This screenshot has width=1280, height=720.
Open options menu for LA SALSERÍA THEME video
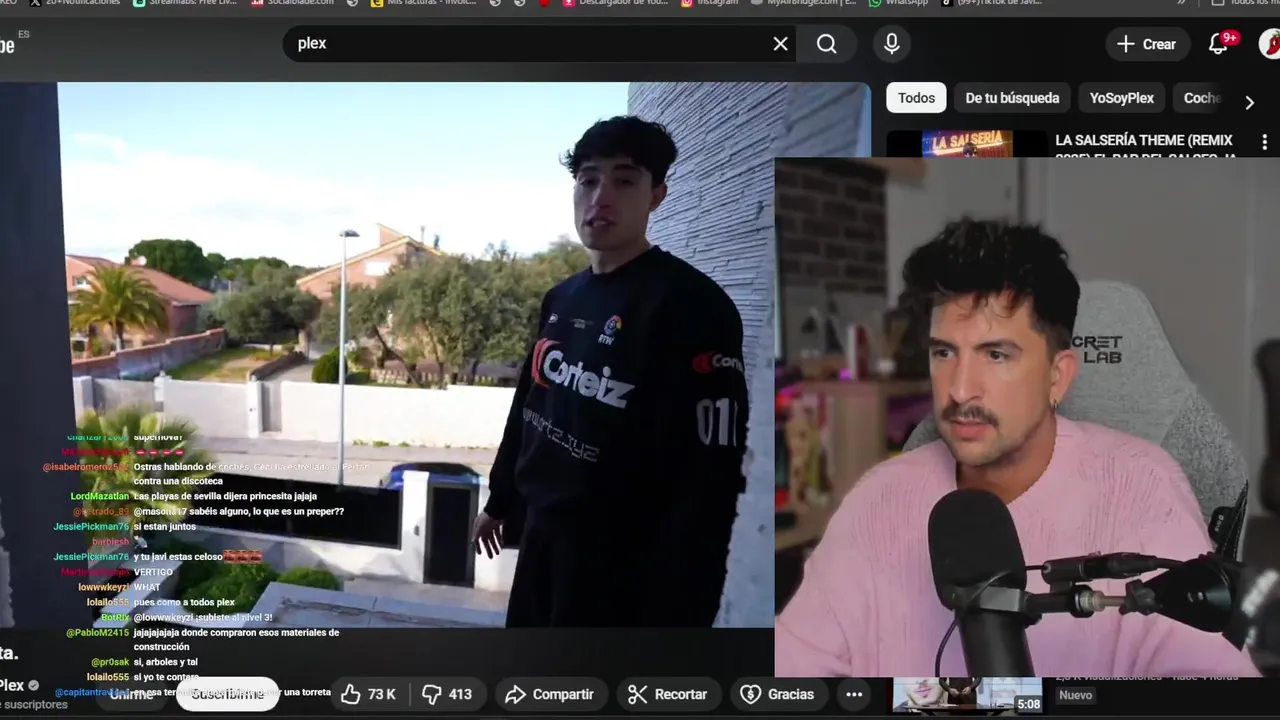[1264, 142]
